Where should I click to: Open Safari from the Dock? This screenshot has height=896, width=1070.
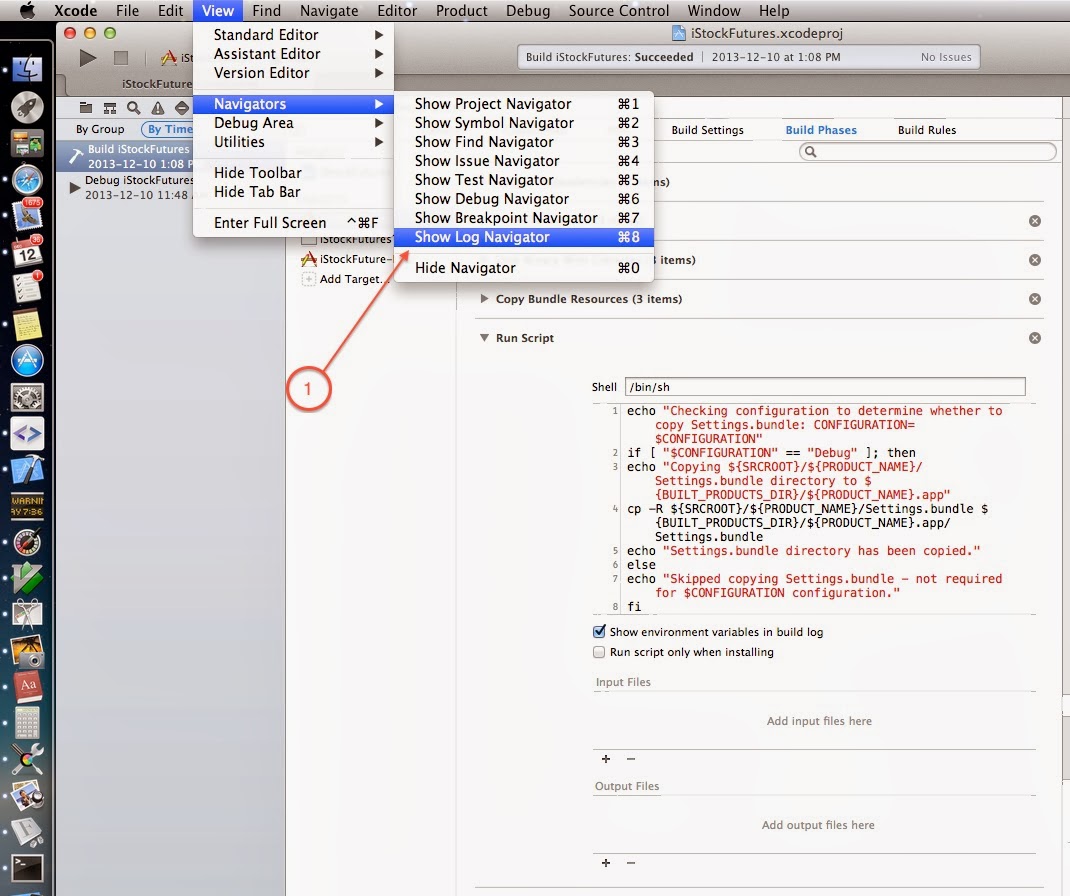(x=27, y=180)
